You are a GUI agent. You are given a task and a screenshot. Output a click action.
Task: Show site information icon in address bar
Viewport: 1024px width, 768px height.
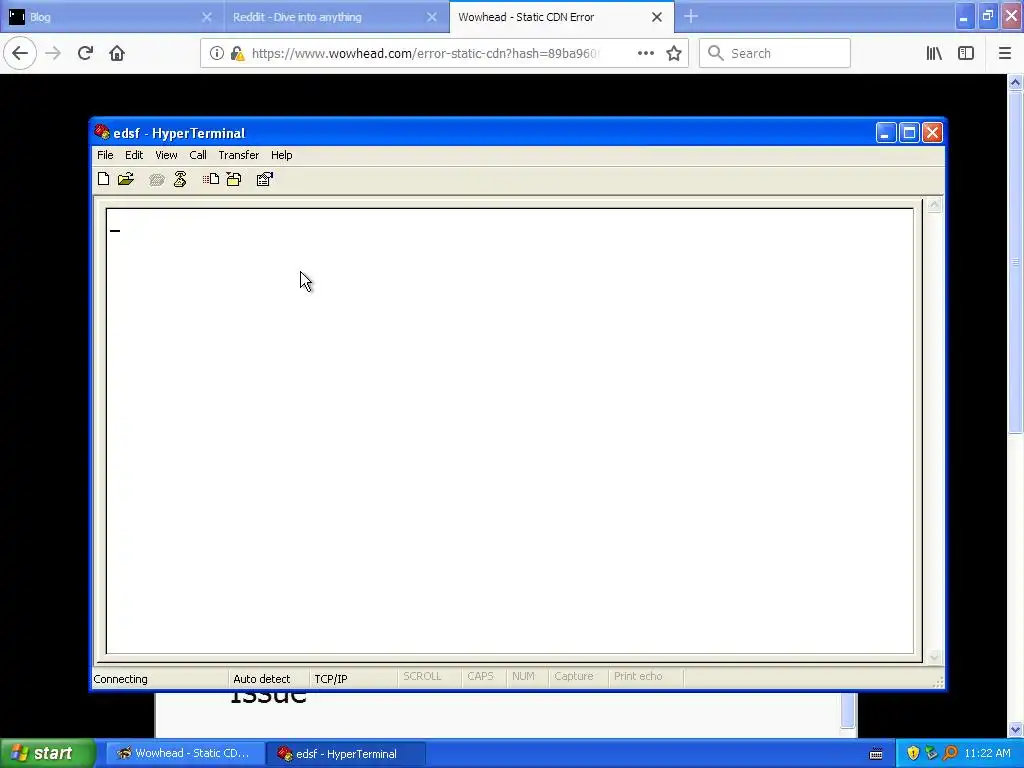point(217,53)
